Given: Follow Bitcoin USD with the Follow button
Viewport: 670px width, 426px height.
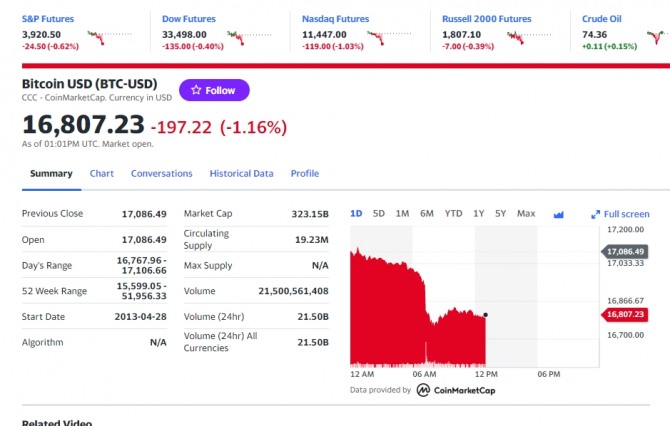Looking at the screenshot, I should click(214, 90).
